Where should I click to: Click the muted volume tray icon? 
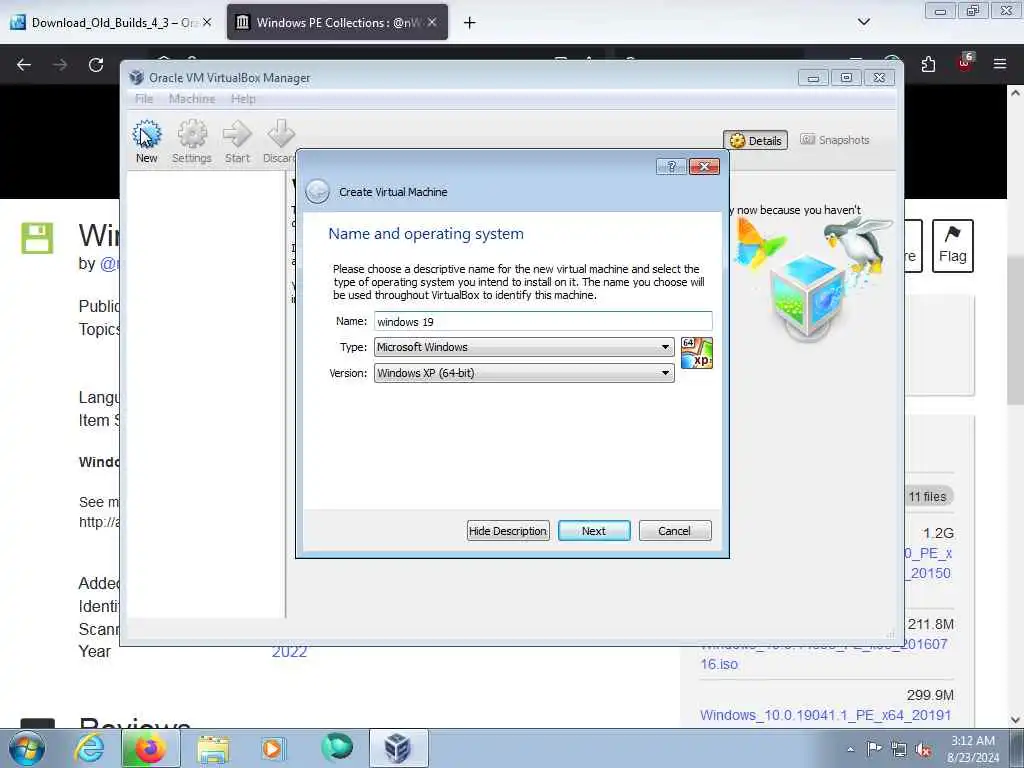[x=923, y=749]
